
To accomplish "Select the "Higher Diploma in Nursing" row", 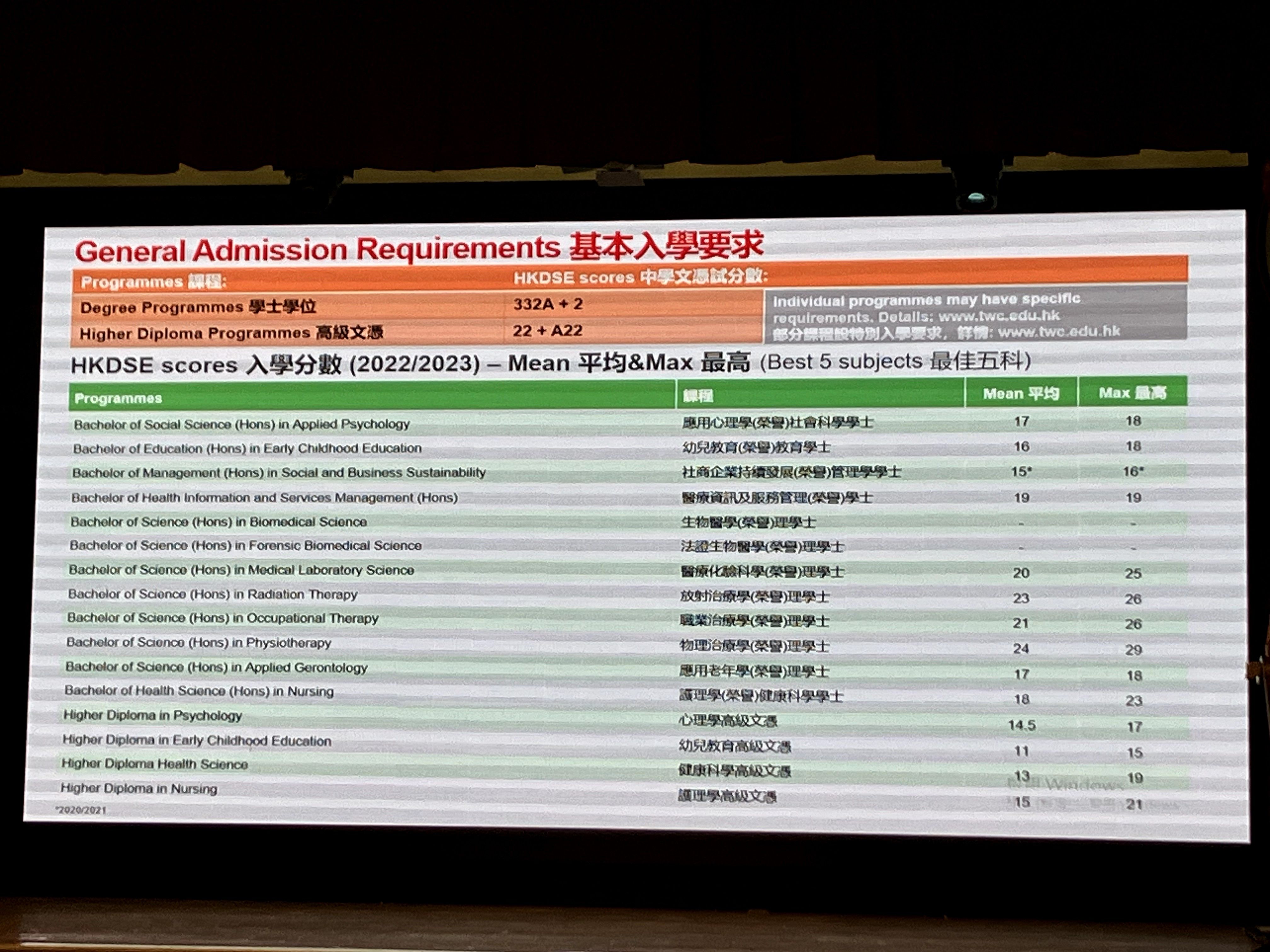I will click(x=139, y=789).
